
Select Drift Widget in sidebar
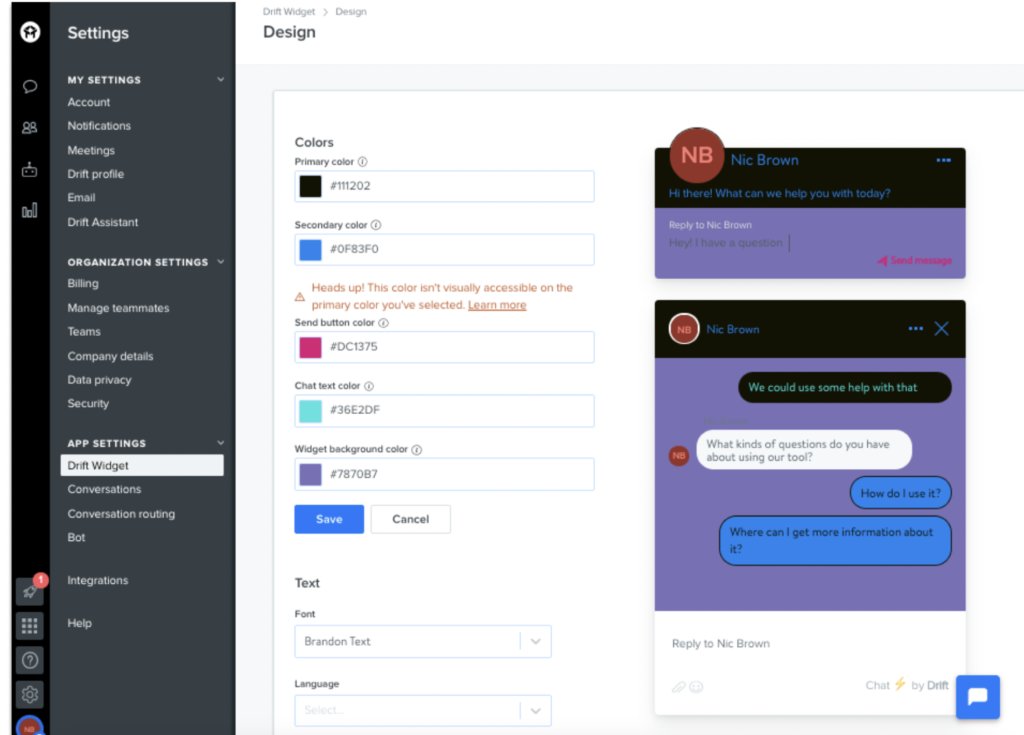click(x=142, y=465)
